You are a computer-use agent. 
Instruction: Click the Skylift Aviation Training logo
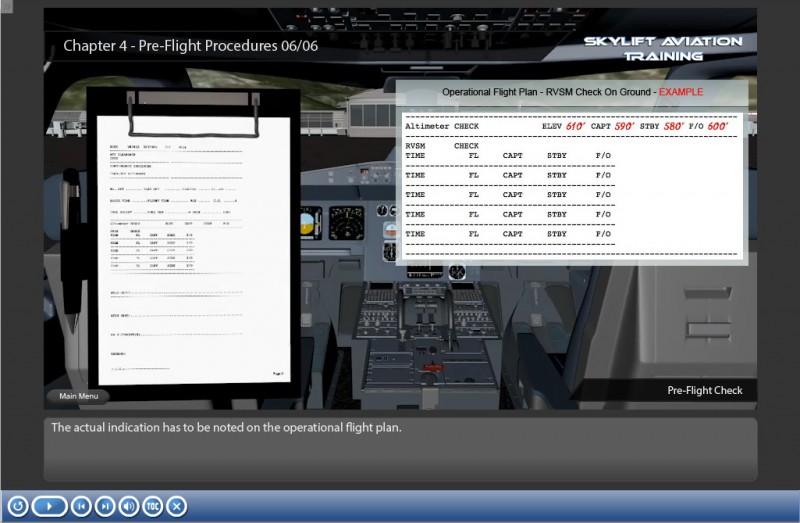point(663,48)
